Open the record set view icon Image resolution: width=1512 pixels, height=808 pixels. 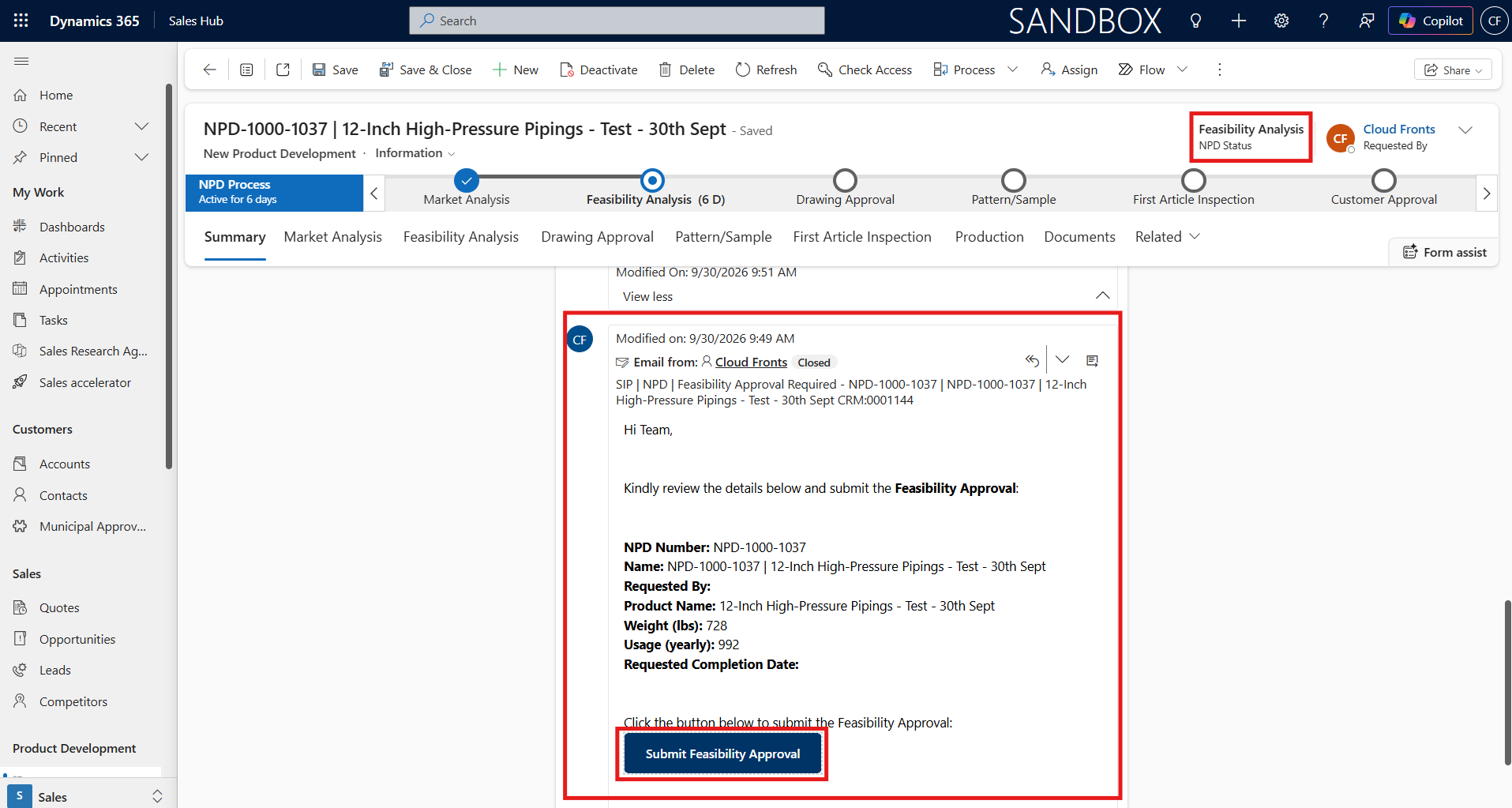point(246,70)
